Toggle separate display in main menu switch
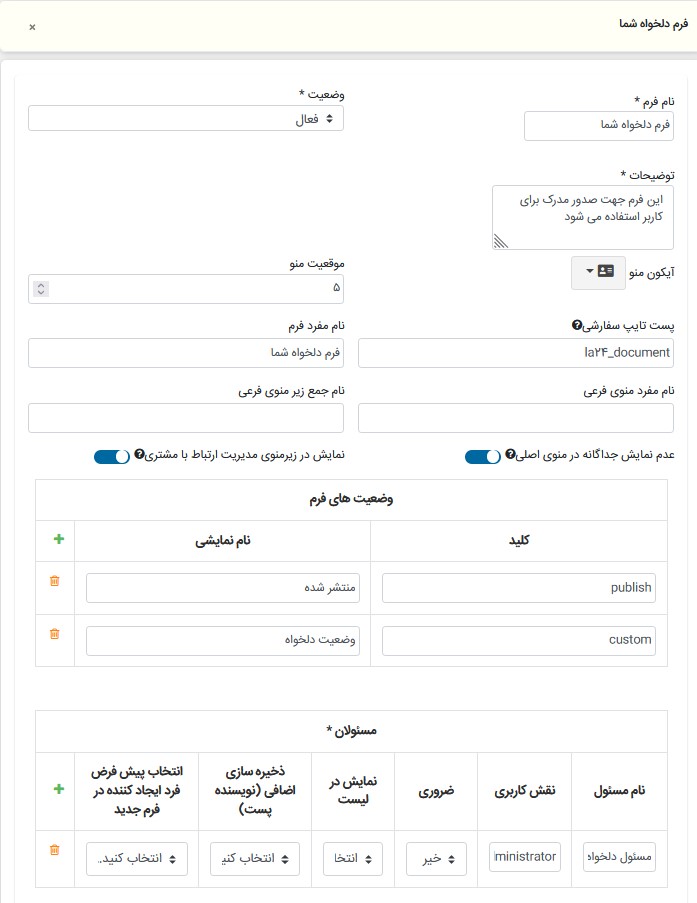Viewport: 697px width, 903px height. click(x=483, y=457)
